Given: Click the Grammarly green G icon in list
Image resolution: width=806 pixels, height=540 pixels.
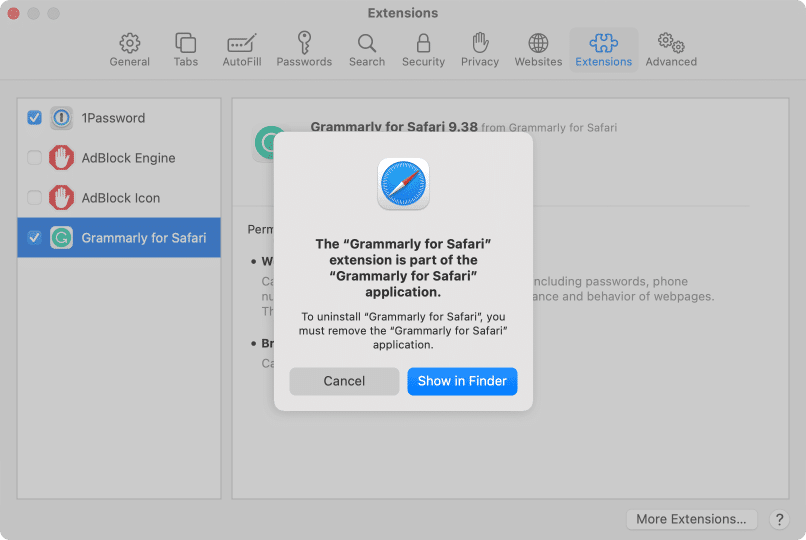Looking at the screenshot, I should coord(61,237).
